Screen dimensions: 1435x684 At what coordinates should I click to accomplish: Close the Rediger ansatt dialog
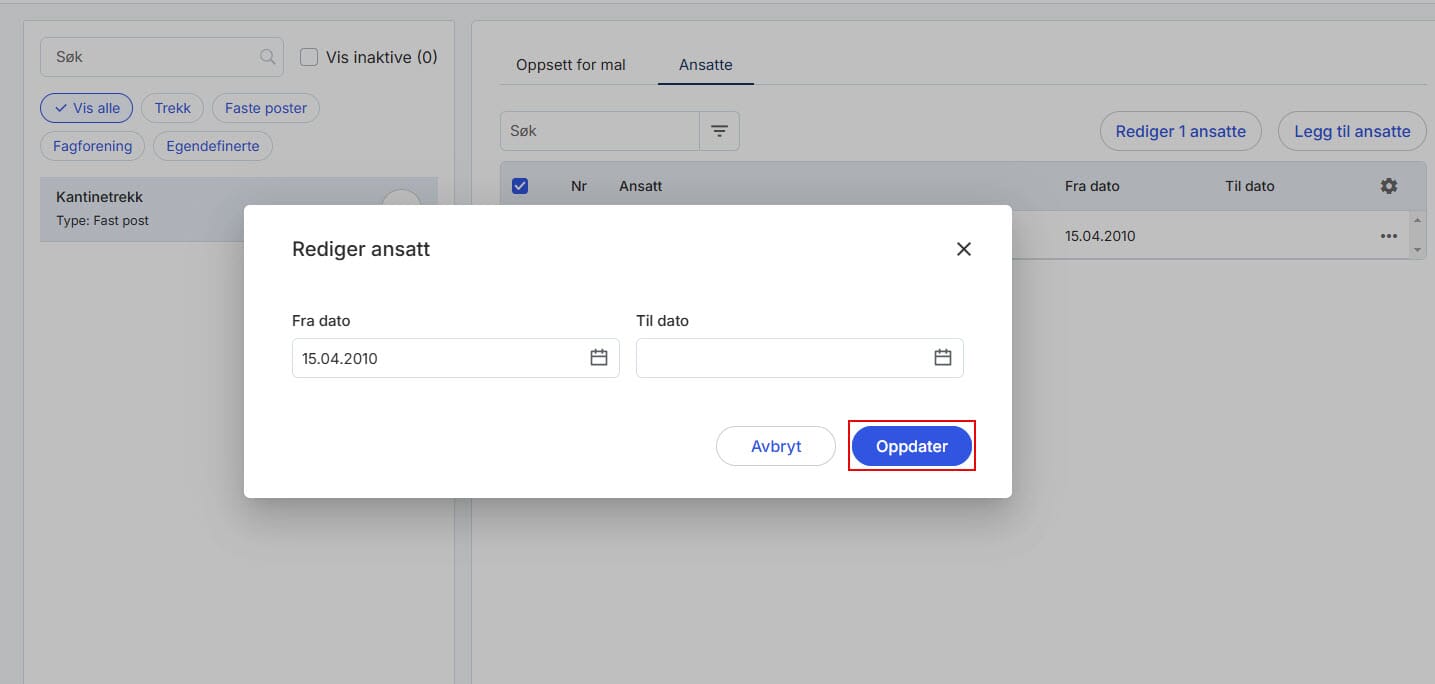(964, 249)
